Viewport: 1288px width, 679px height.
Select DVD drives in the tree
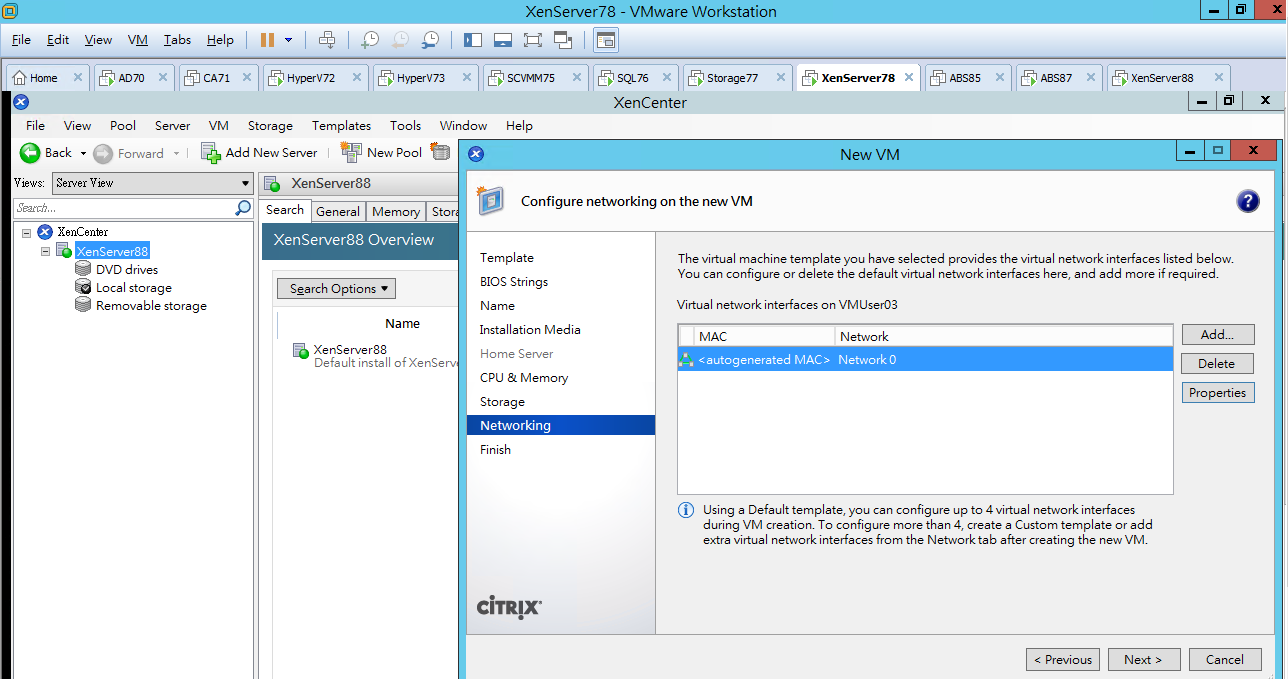tap(126, 270)
